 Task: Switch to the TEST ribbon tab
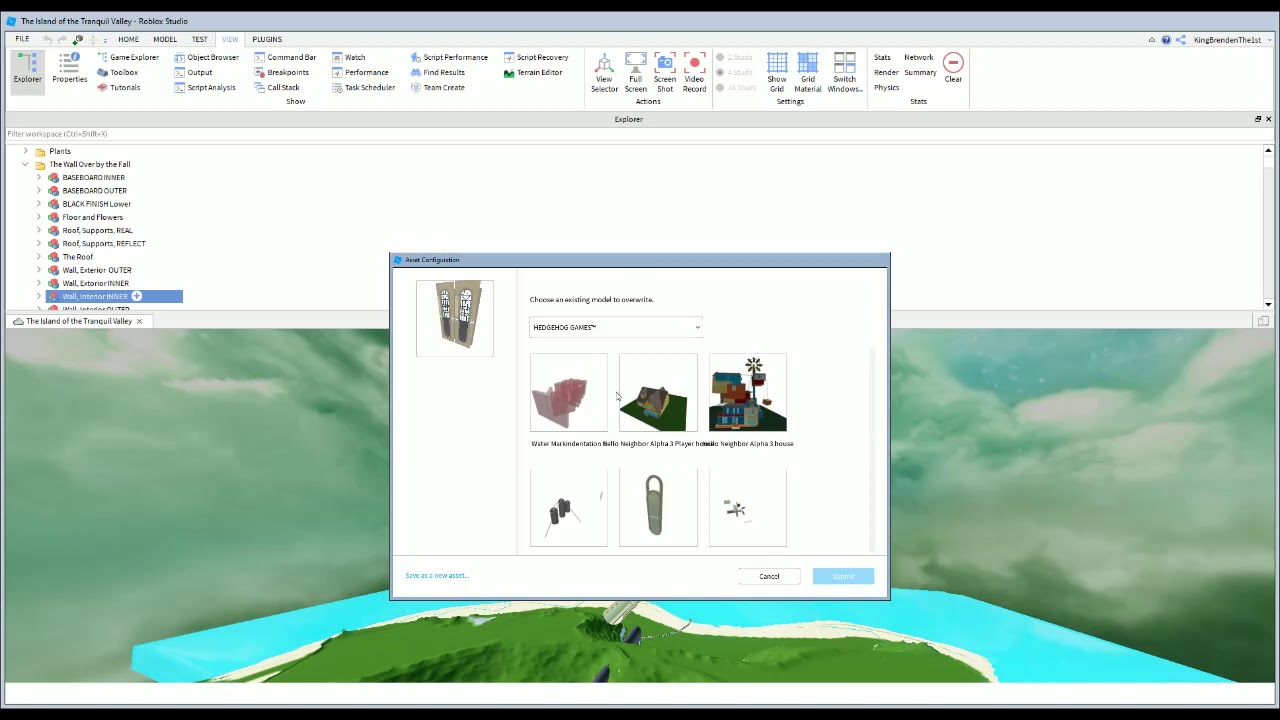click(x=200, y=39)
